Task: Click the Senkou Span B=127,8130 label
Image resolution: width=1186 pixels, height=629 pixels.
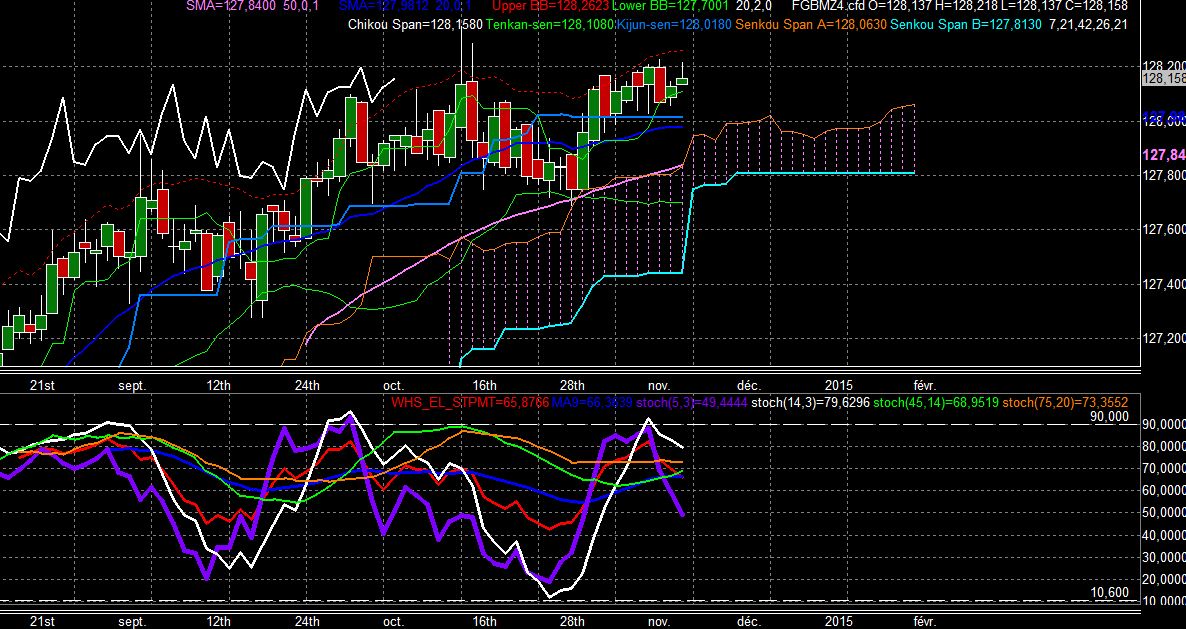Action: [x=966, y=24]
